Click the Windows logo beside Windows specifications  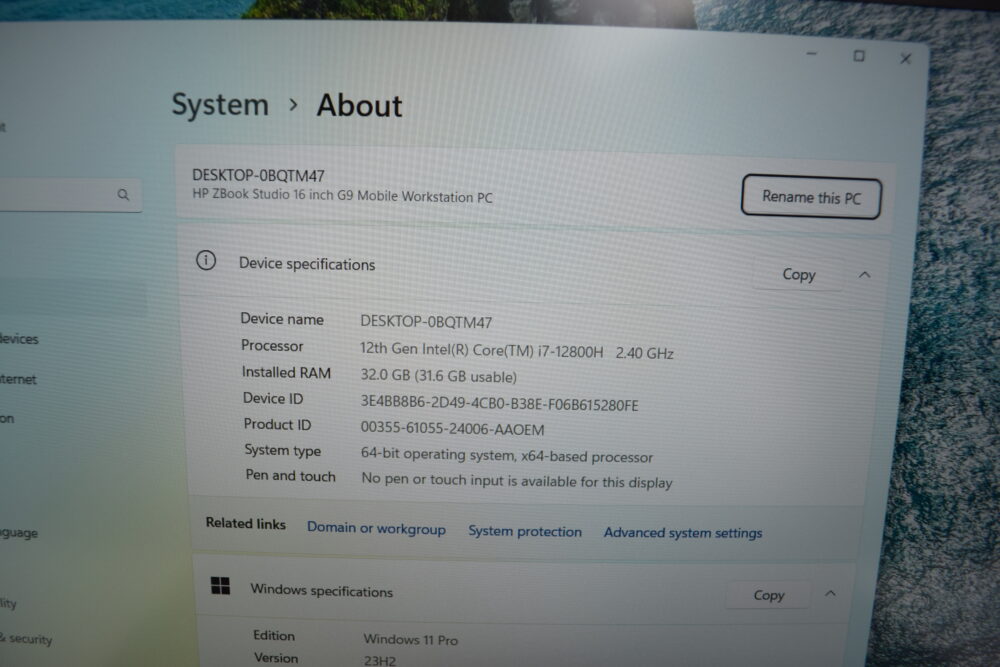(221, 585)
